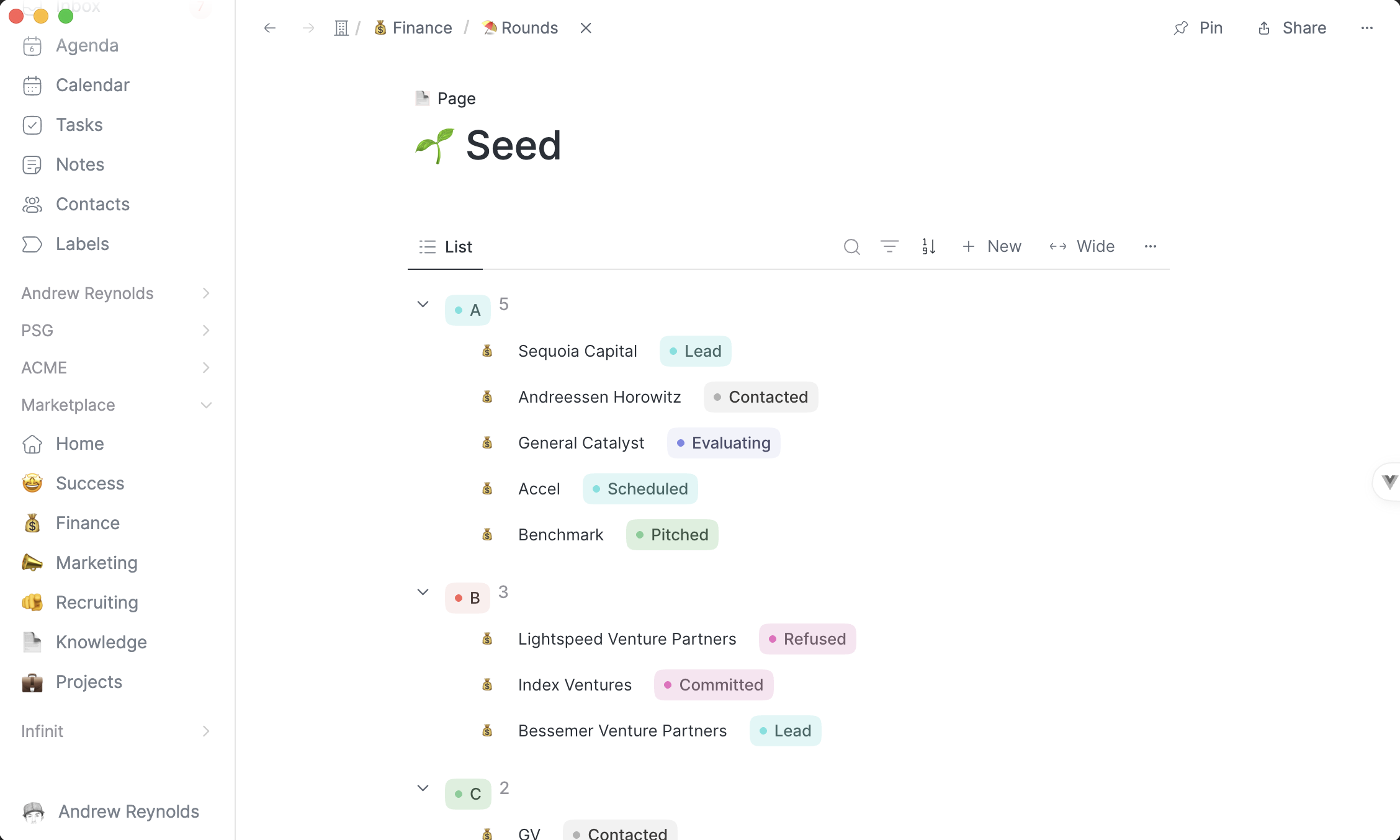This screenshot has width=1400, height=840.
Task: Click the money bag icon beside Sequoia Capital
Action: 488,351
